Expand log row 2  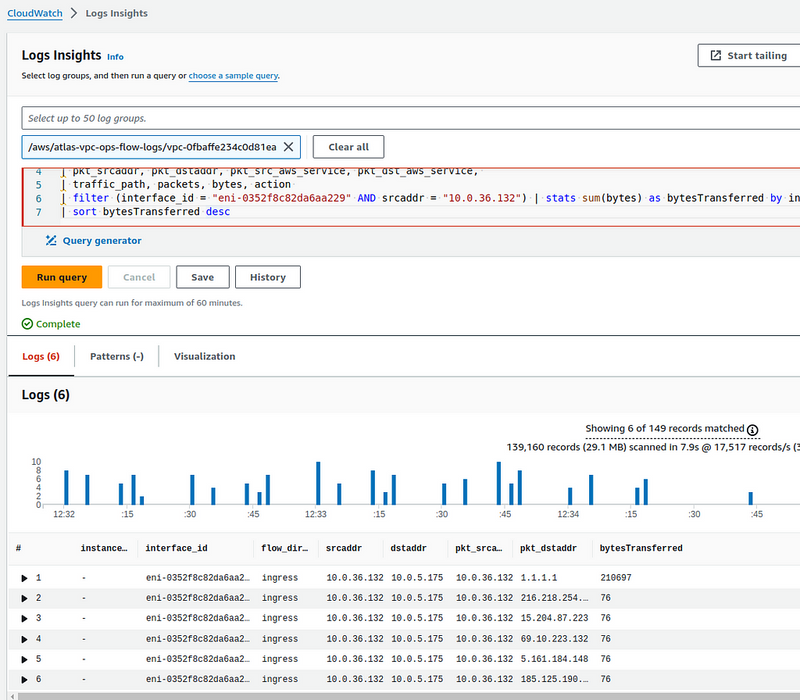pyautogui.click(x=25, y=598)
